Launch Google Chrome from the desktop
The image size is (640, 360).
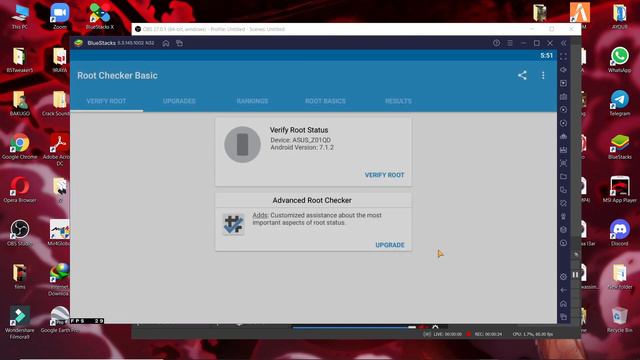coord(20,146)
